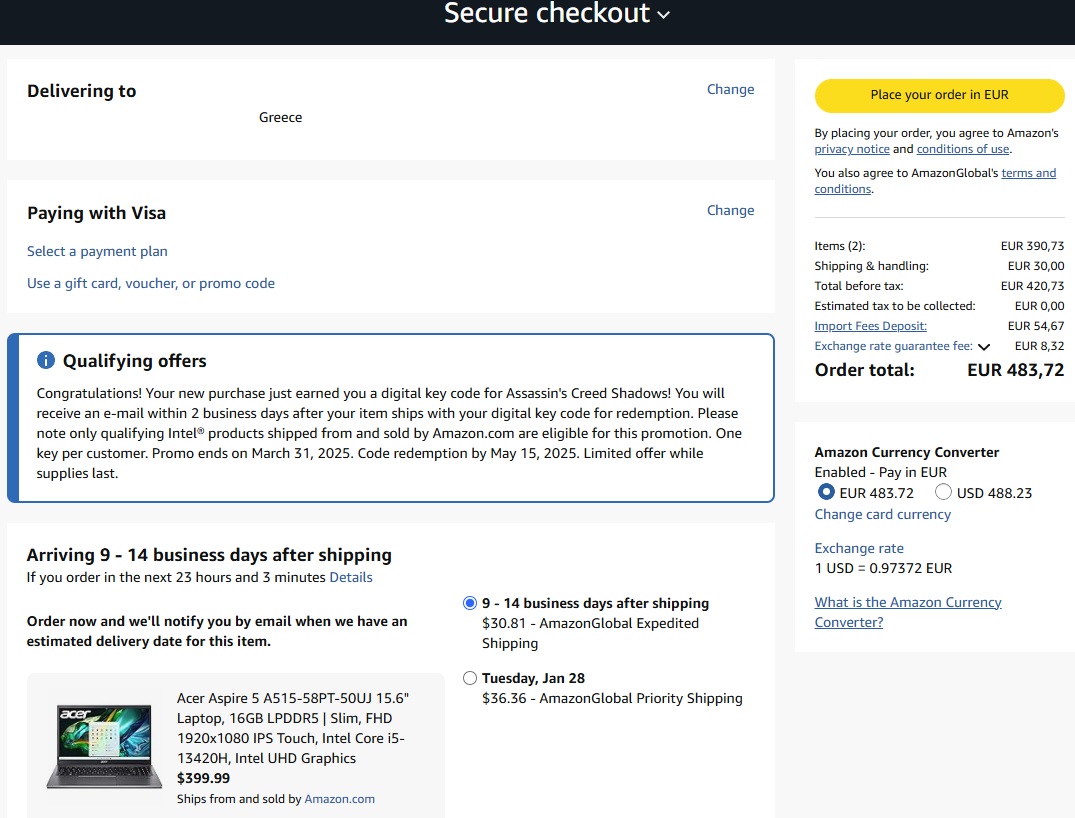
Task: Click the Acer Aspire laptop thumbnail
Action: 104,747
